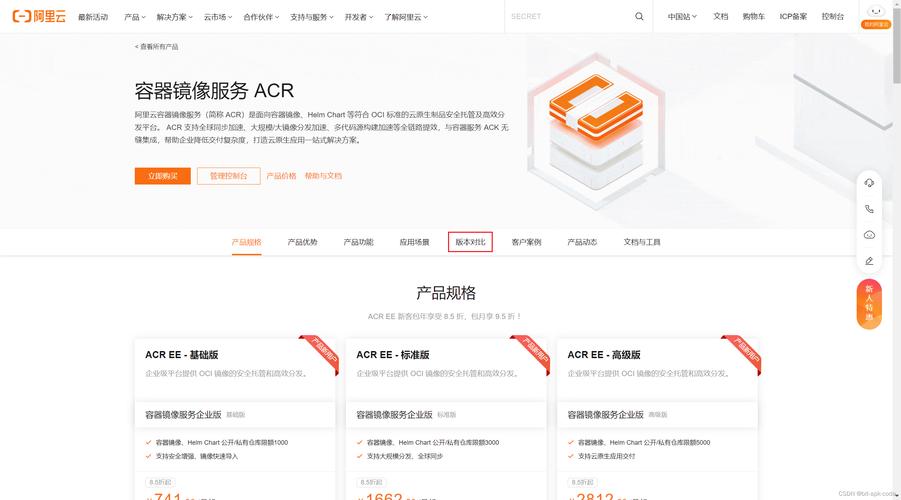The image size is (901, 500).
Task: Click the 仓库限额1000 feature line
Action: click(x=222, y=443)
